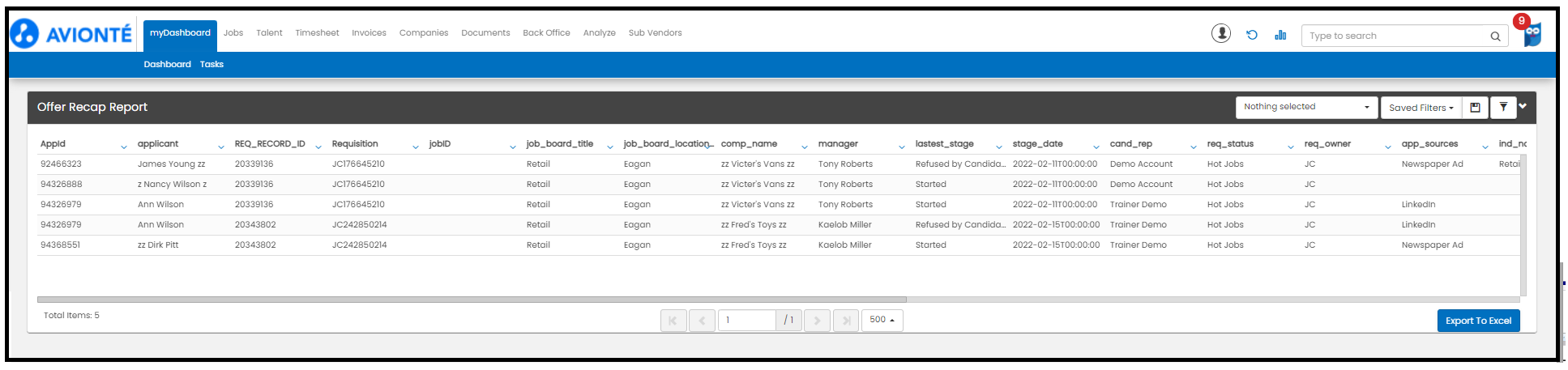Open the Talent menu

(x=269, y=33)
